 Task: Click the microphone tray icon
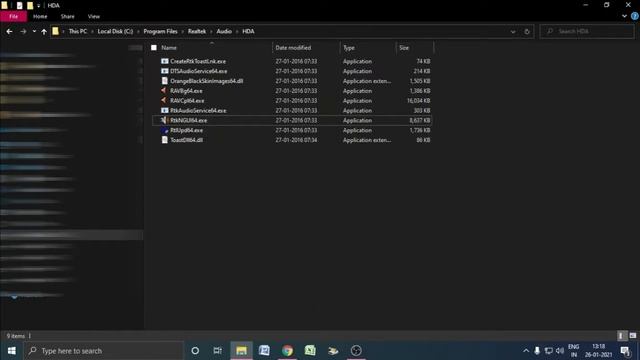(537, 351)
